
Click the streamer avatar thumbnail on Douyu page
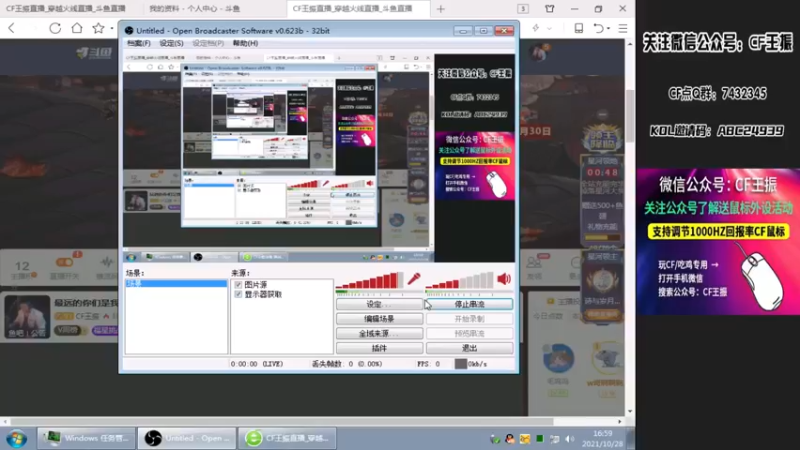28,317
